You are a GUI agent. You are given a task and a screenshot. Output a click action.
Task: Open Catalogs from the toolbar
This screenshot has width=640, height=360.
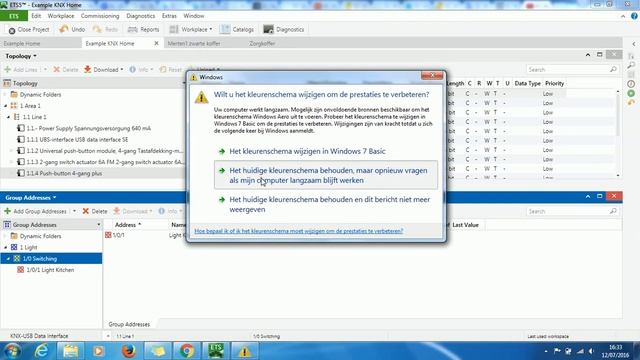point(237,29)
